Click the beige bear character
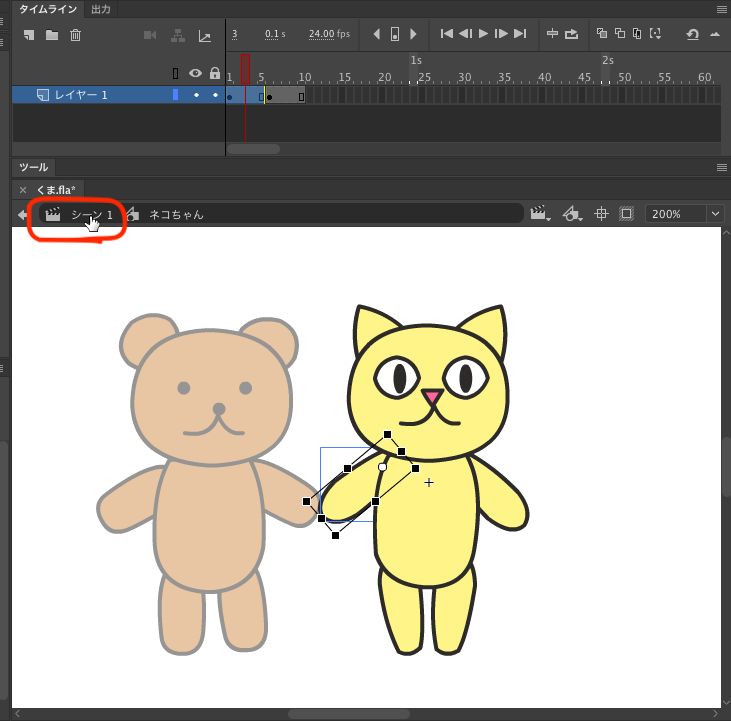This screenshot has height=721, width=731. tap(209, 485)
